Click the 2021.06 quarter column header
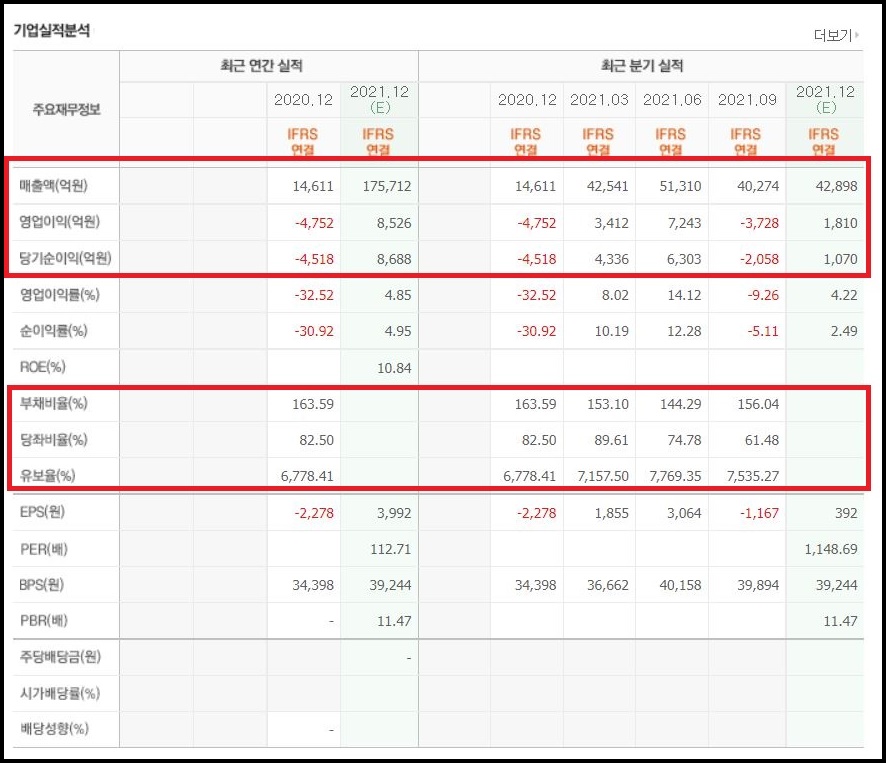Viewport: 886px width, 763px height. tap(672, 100)
